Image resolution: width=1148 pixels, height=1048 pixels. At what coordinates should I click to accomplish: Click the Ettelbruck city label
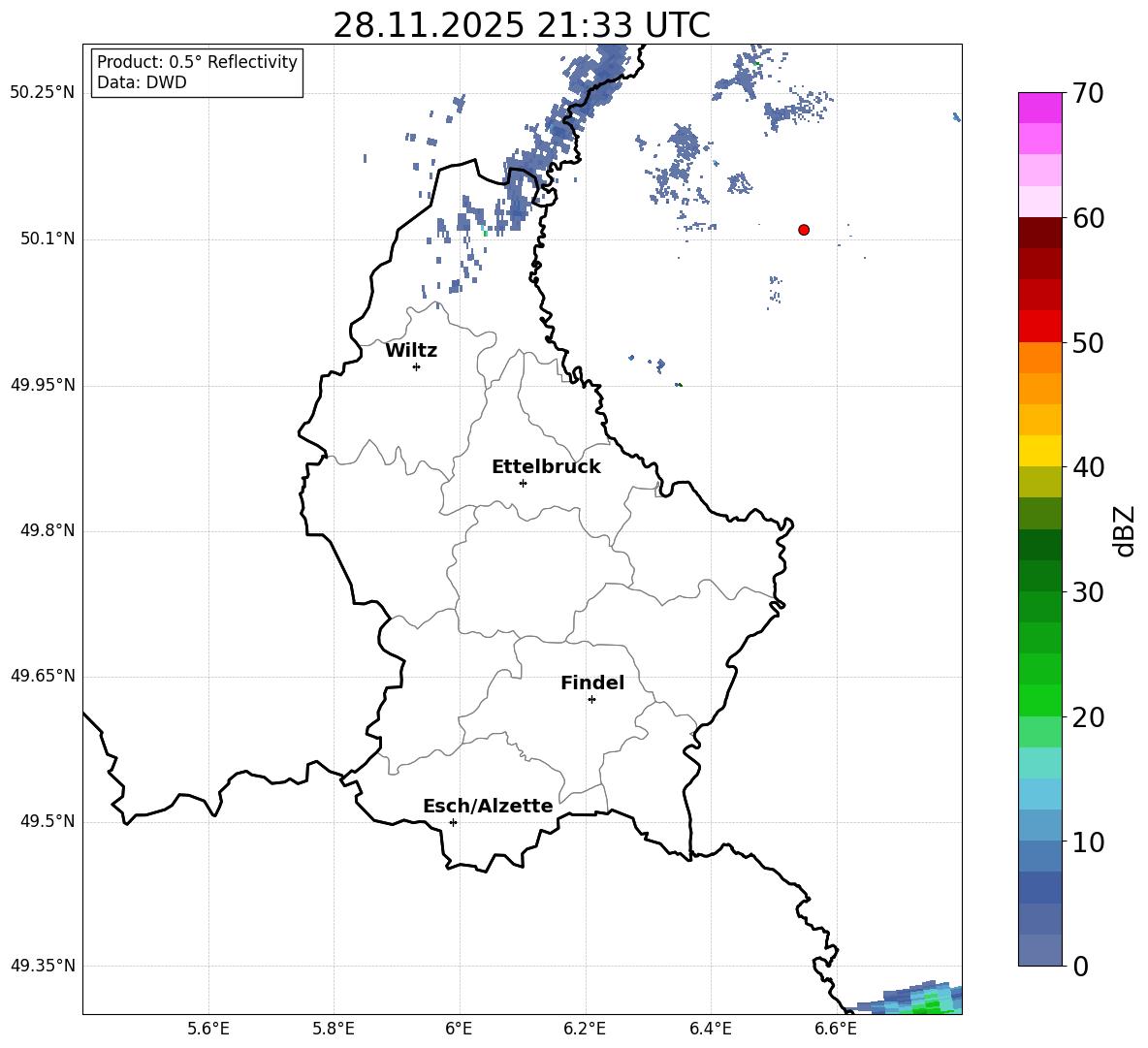(546, 467)
